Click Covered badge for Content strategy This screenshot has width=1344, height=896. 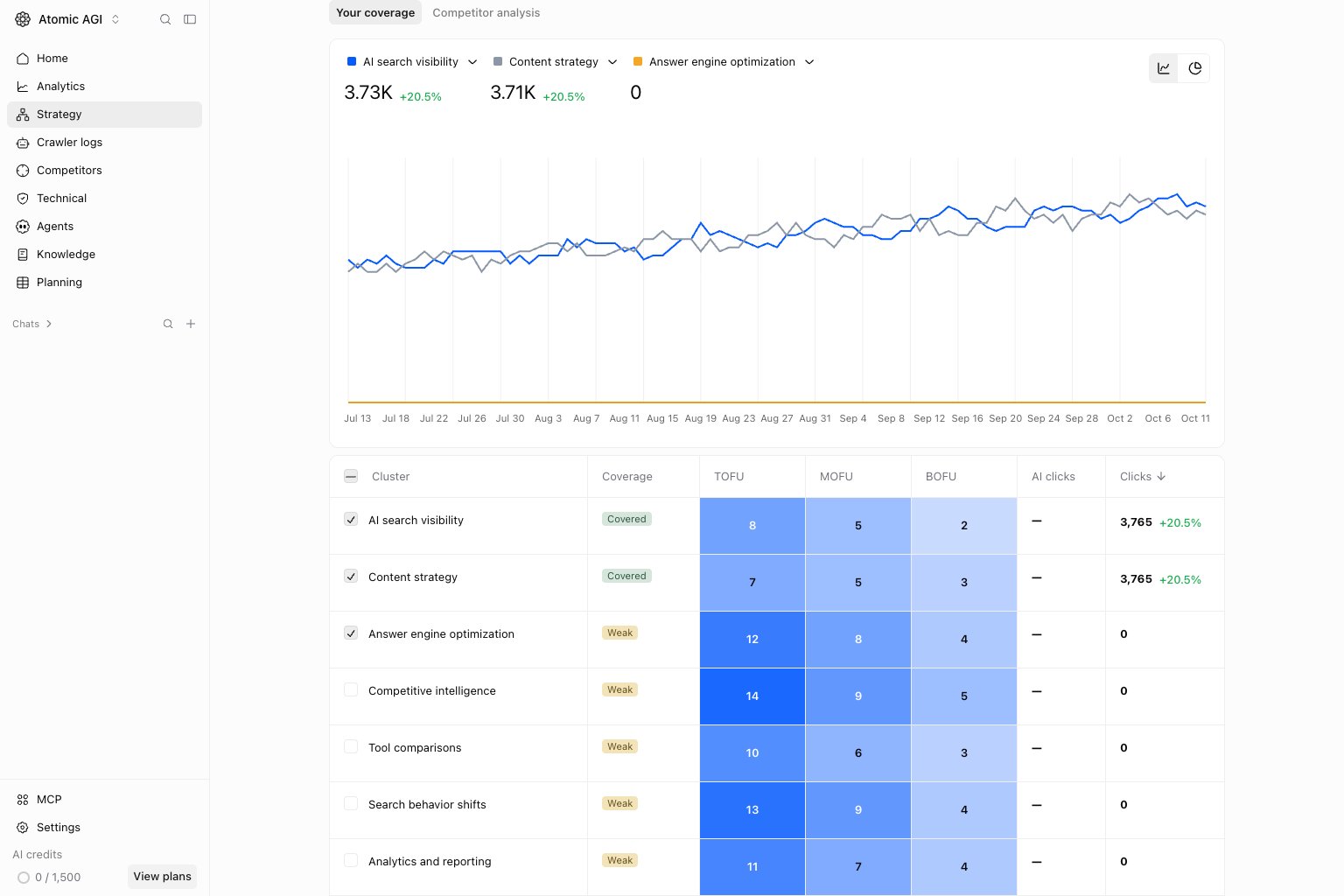click(x=626, y=576)
